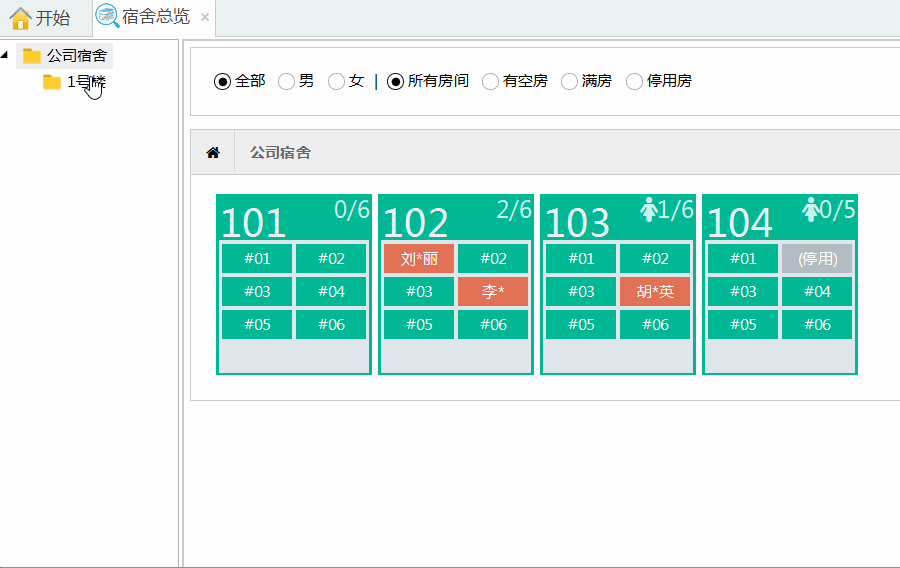Click occupancy 0/6 on room 101
Viewport: 900px width, 568px height.
click(x=352, y=210)
